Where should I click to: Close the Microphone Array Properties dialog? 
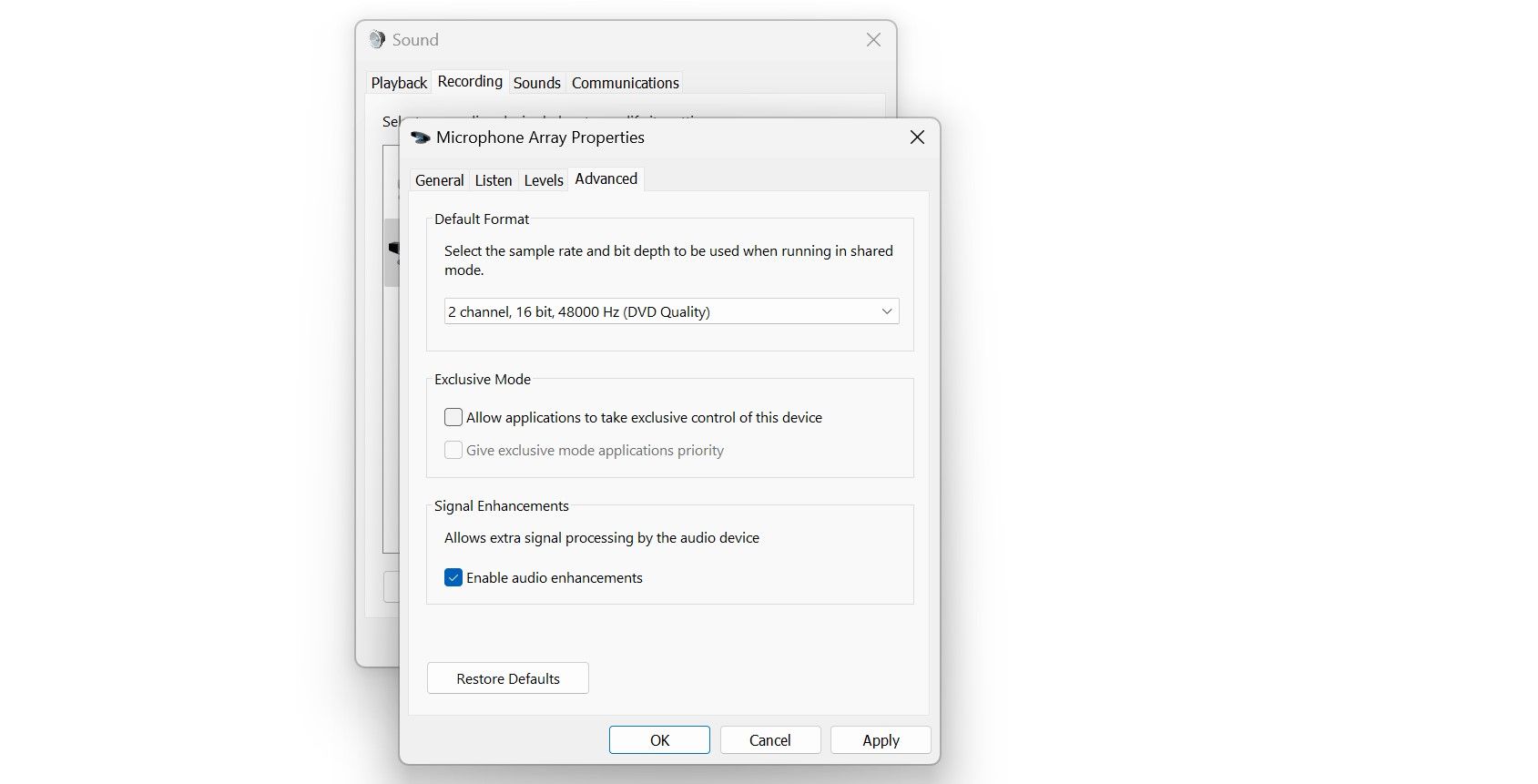point(917,137)
